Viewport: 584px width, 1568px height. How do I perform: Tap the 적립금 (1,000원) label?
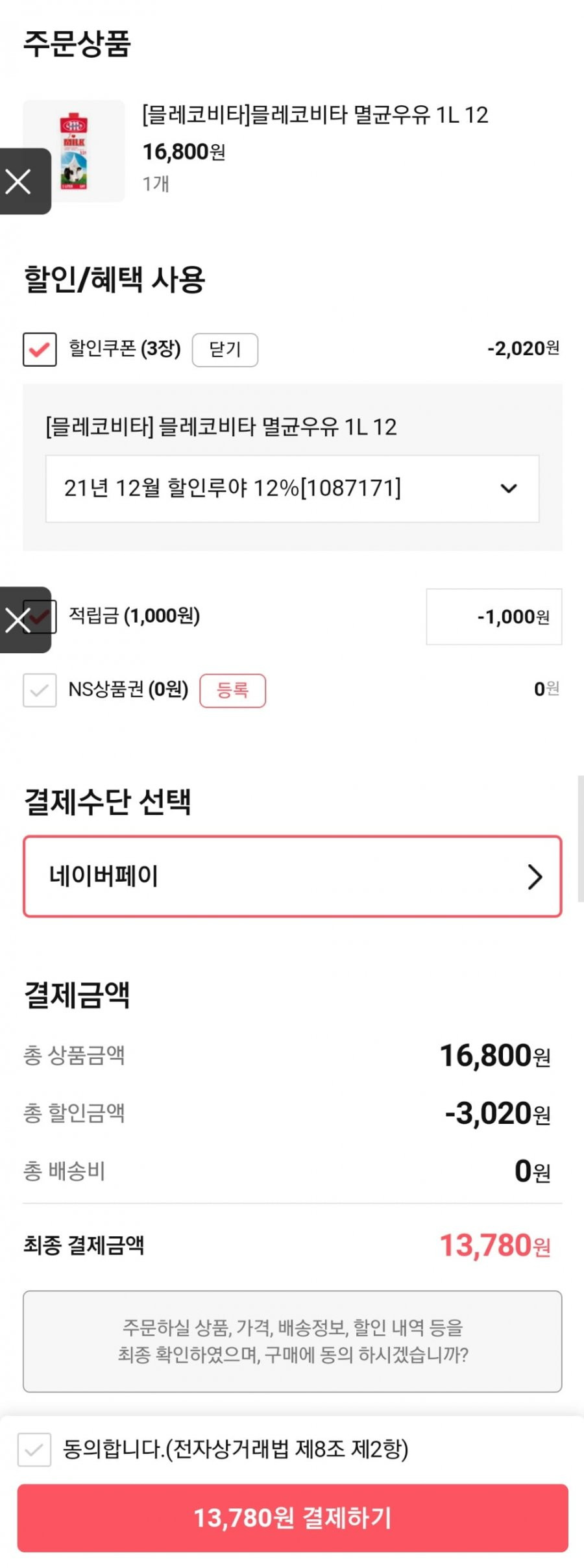(134, 616)
